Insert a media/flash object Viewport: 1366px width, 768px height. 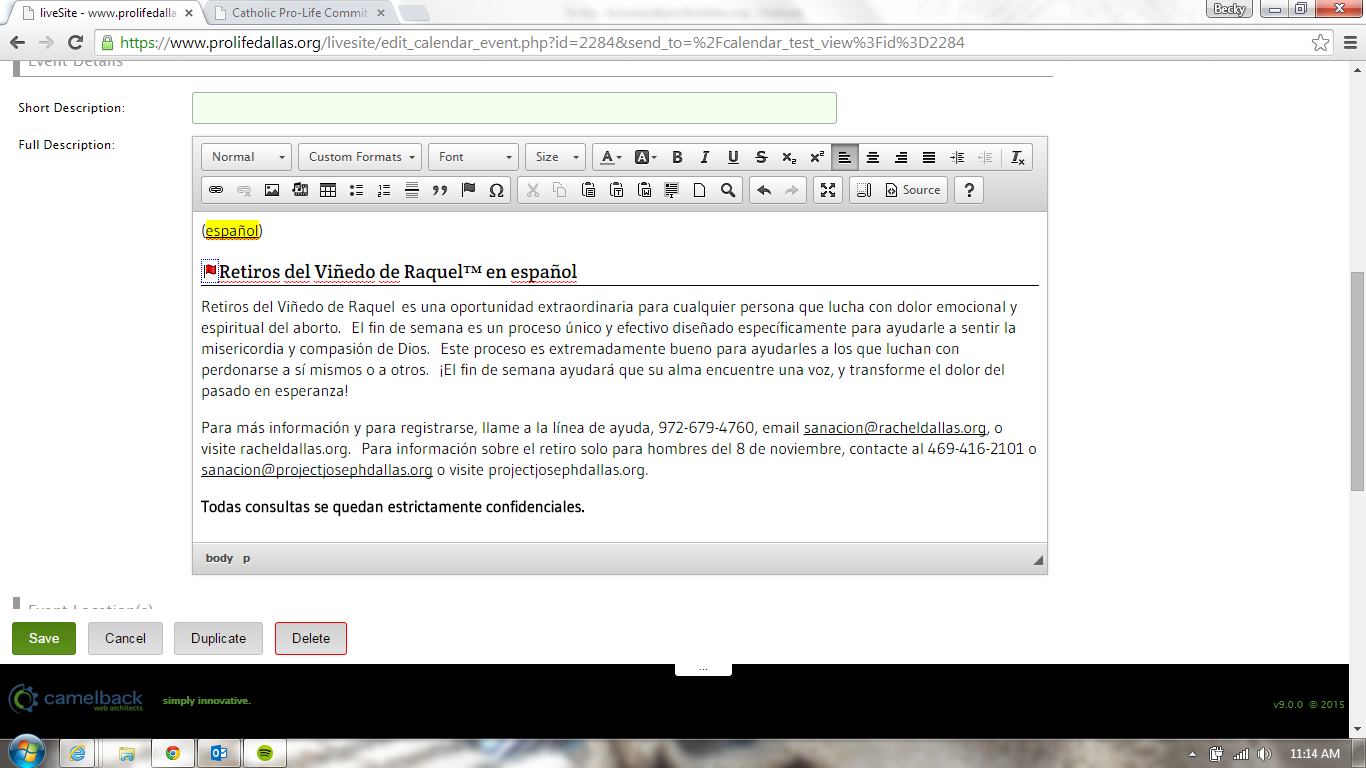point(299,190)
